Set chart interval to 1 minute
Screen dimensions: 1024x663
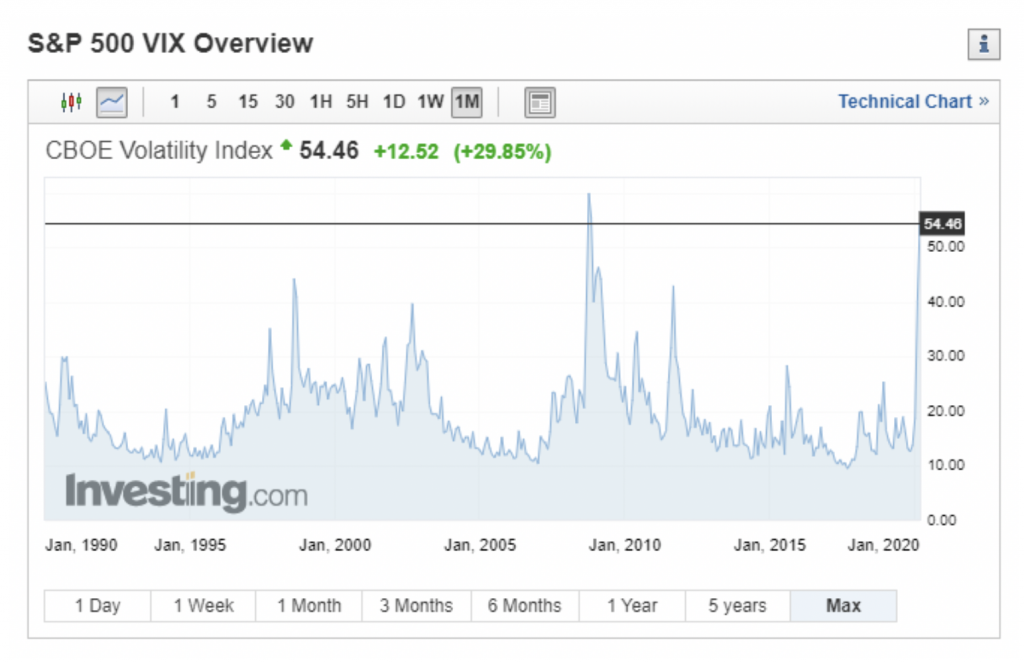tap(174, 102)
